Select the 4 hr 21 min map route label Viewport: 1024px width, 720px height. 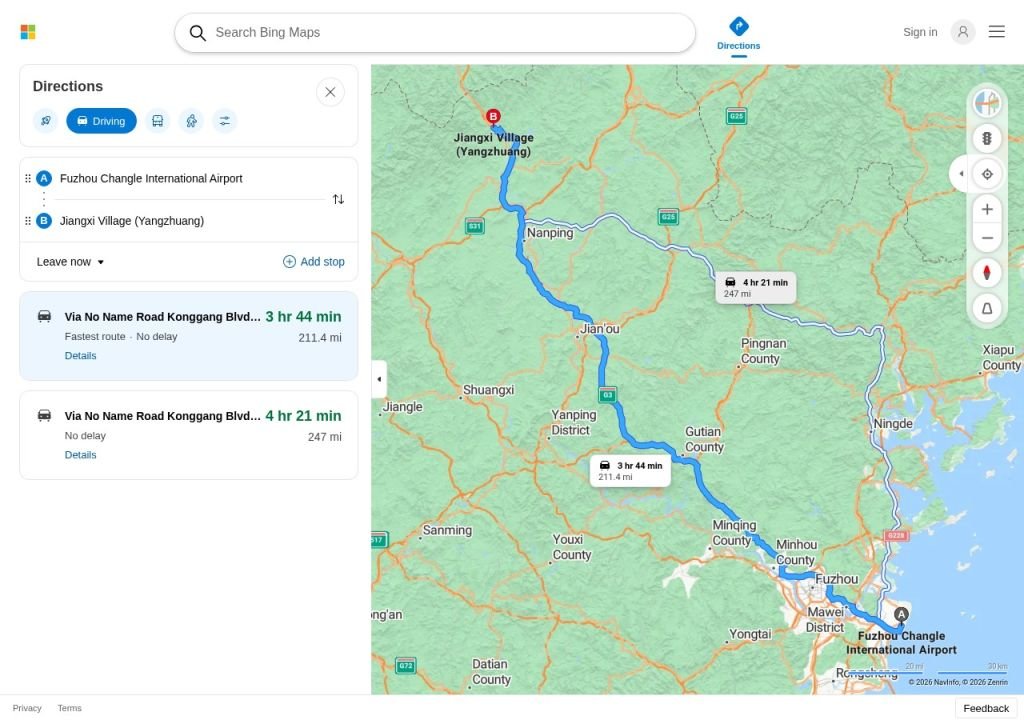756,287
